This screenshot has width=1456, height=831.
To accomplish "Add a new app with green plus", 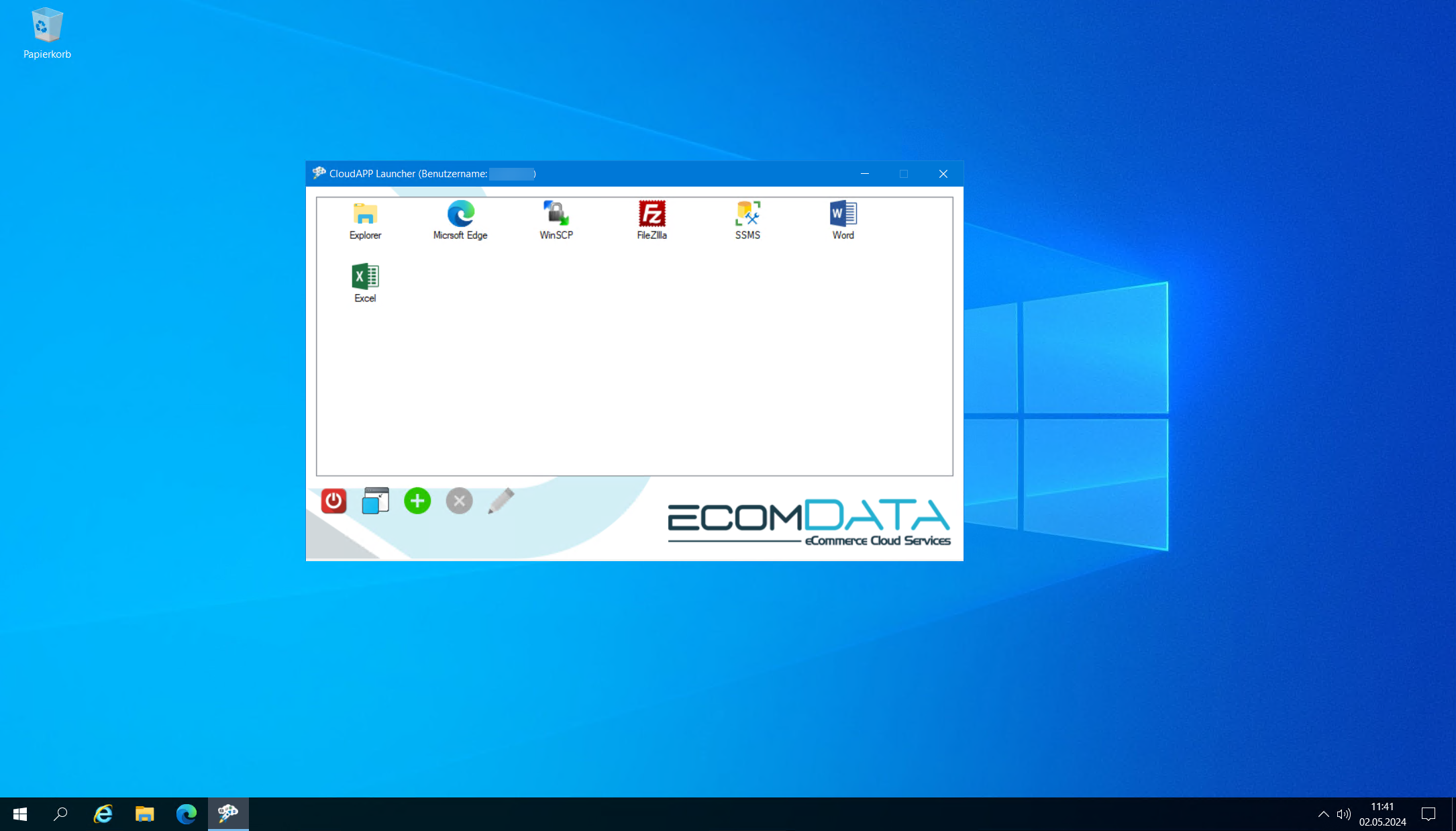I will [x=417, y=501].
